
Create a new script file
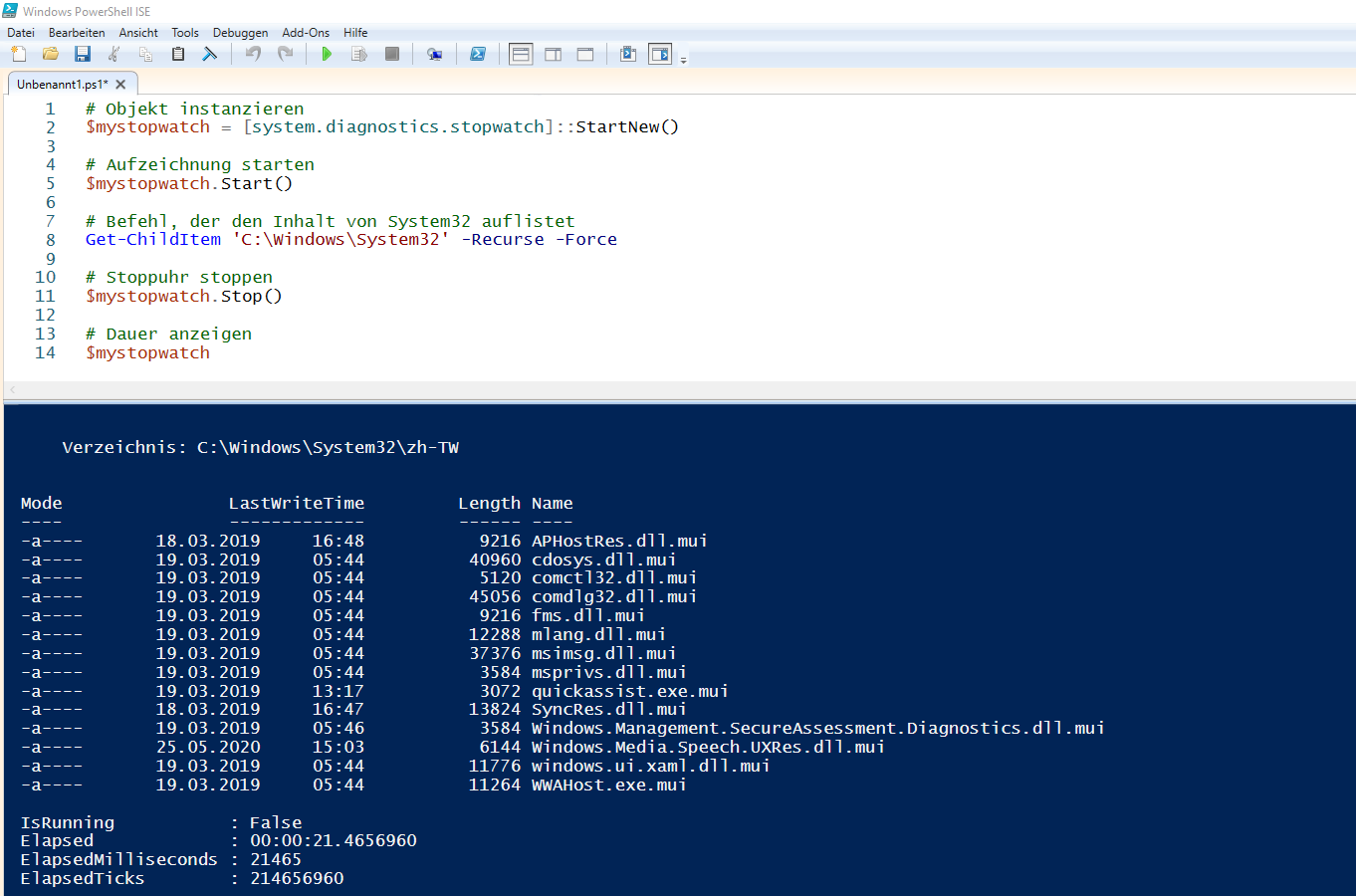18,54
